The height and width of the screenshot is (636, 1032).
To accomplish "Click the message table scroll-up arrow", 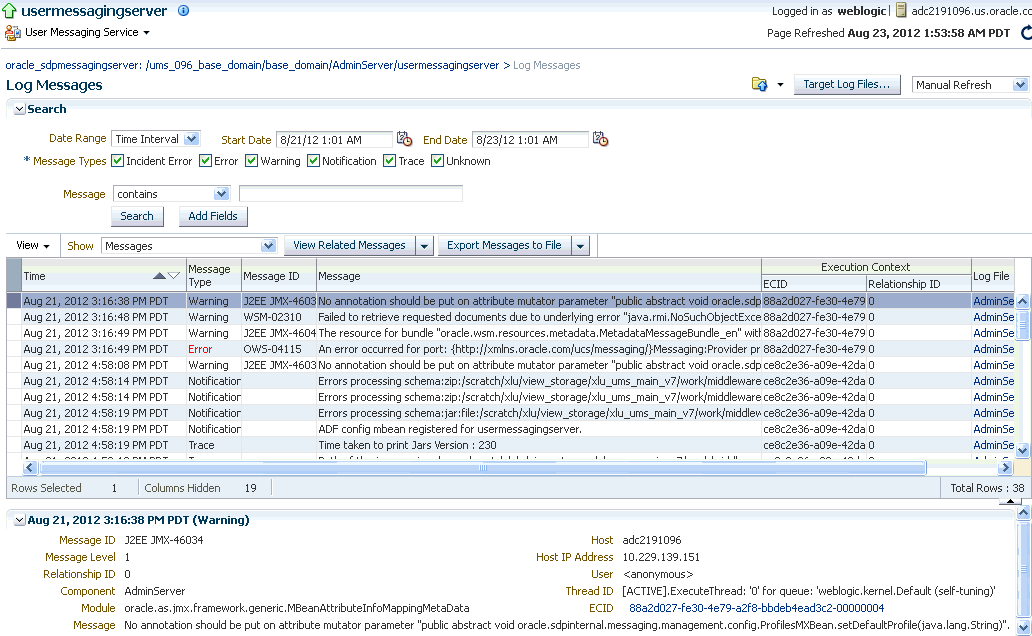I will click(1022, 301).
